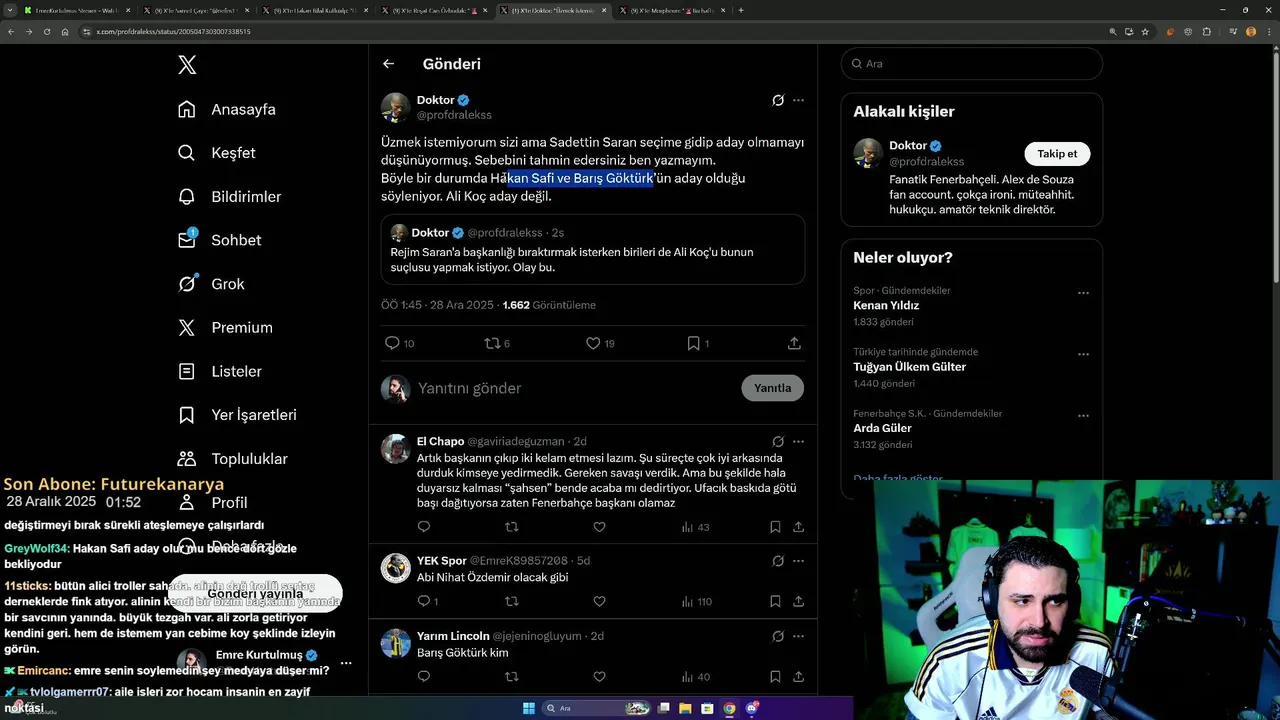Follow Doktor with Takip et button
The image size is (1280, 720).
click(1057, 153)
